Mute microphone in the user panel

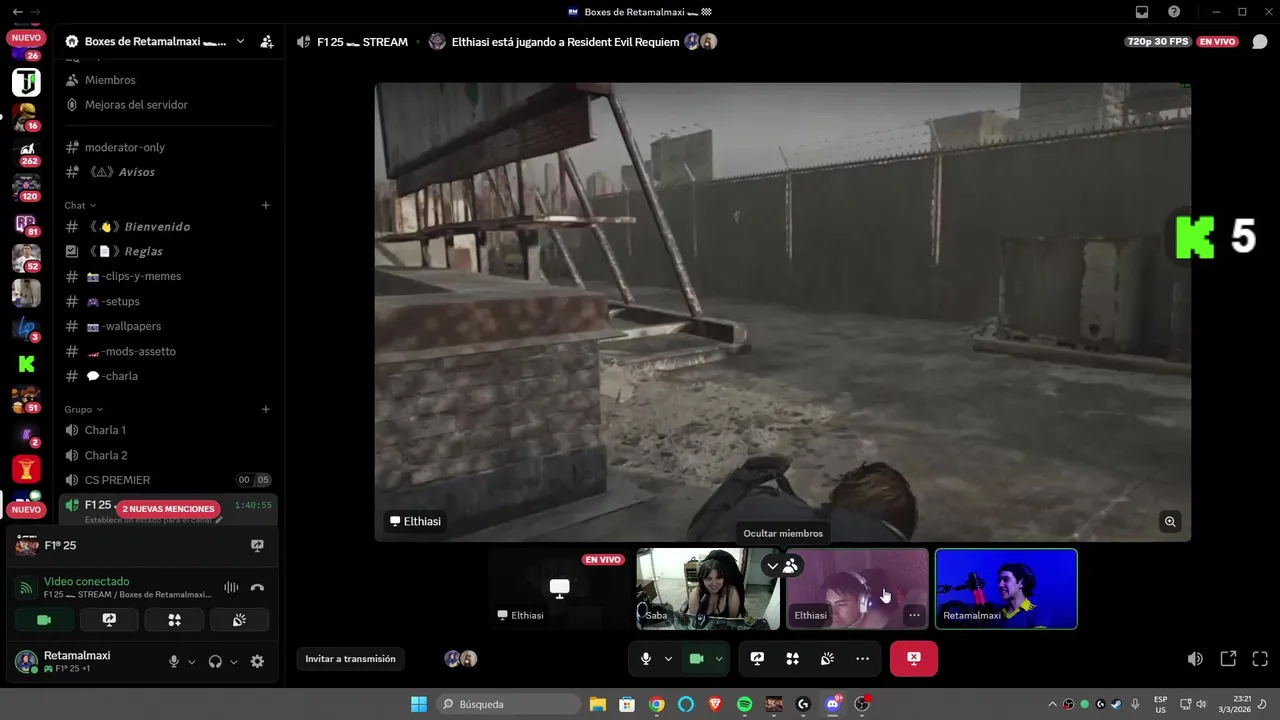click(x=174, y=661)
